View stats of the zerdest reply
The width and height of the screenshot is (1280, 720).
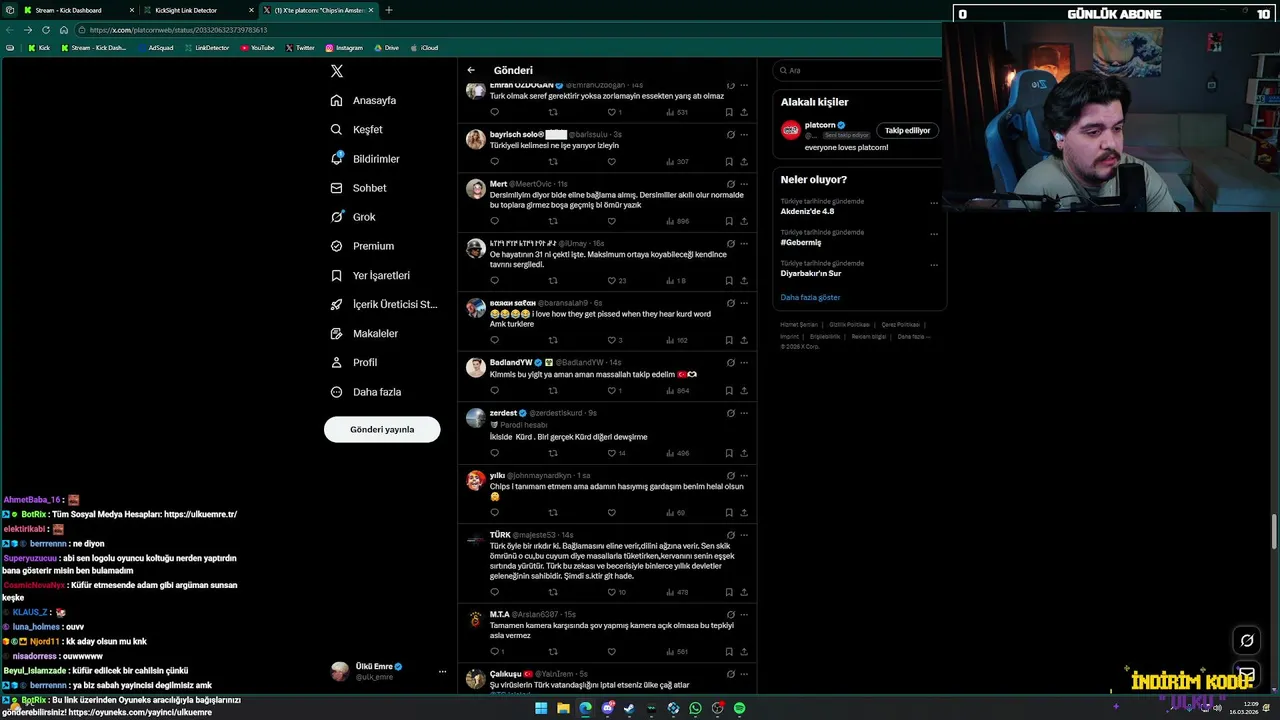(677, 453)
